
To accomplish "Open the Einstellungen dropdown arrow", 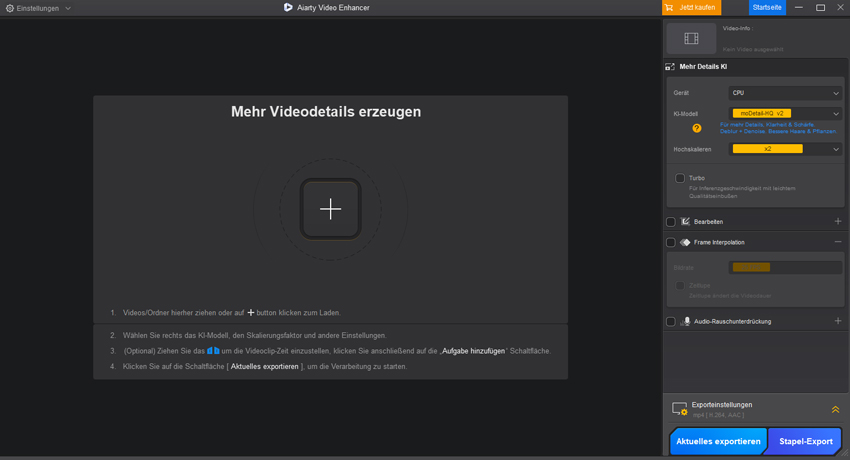I will pos(68,8).
